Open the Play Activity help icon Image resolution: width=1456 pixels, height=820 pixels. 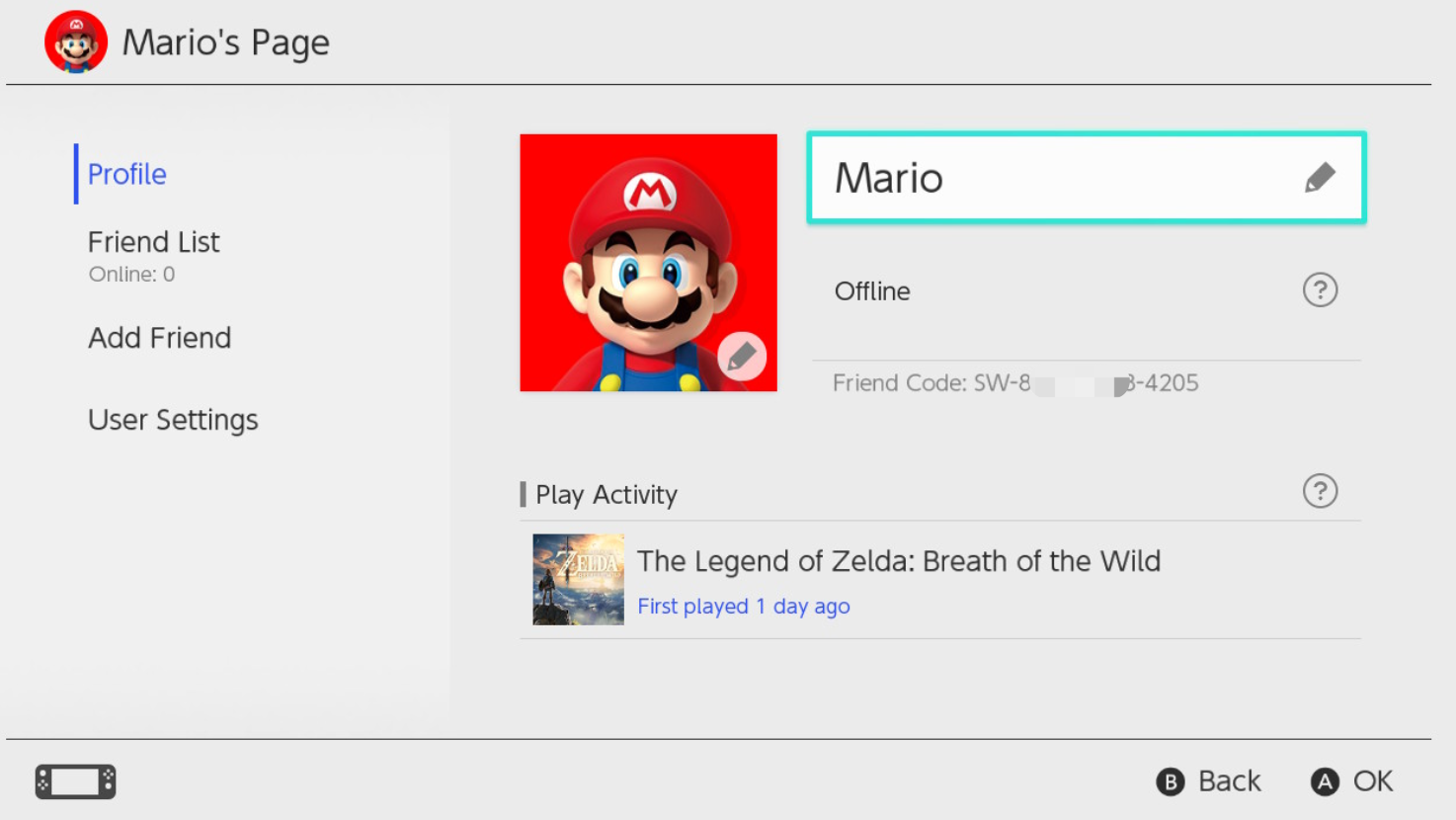point(1320,491)
